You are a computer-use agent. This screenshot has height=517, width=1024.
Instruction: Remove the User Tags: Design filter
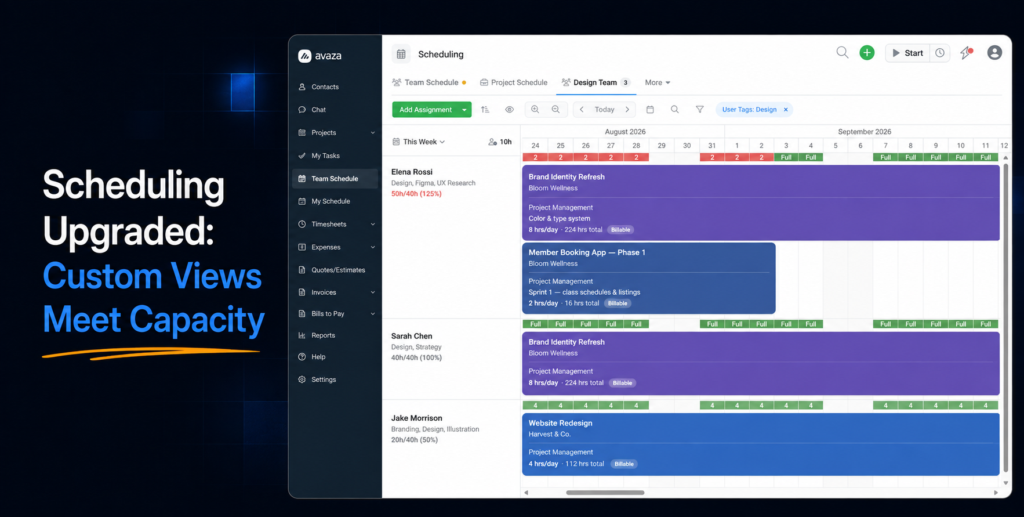pyautogui.click(x=786, y=110)
